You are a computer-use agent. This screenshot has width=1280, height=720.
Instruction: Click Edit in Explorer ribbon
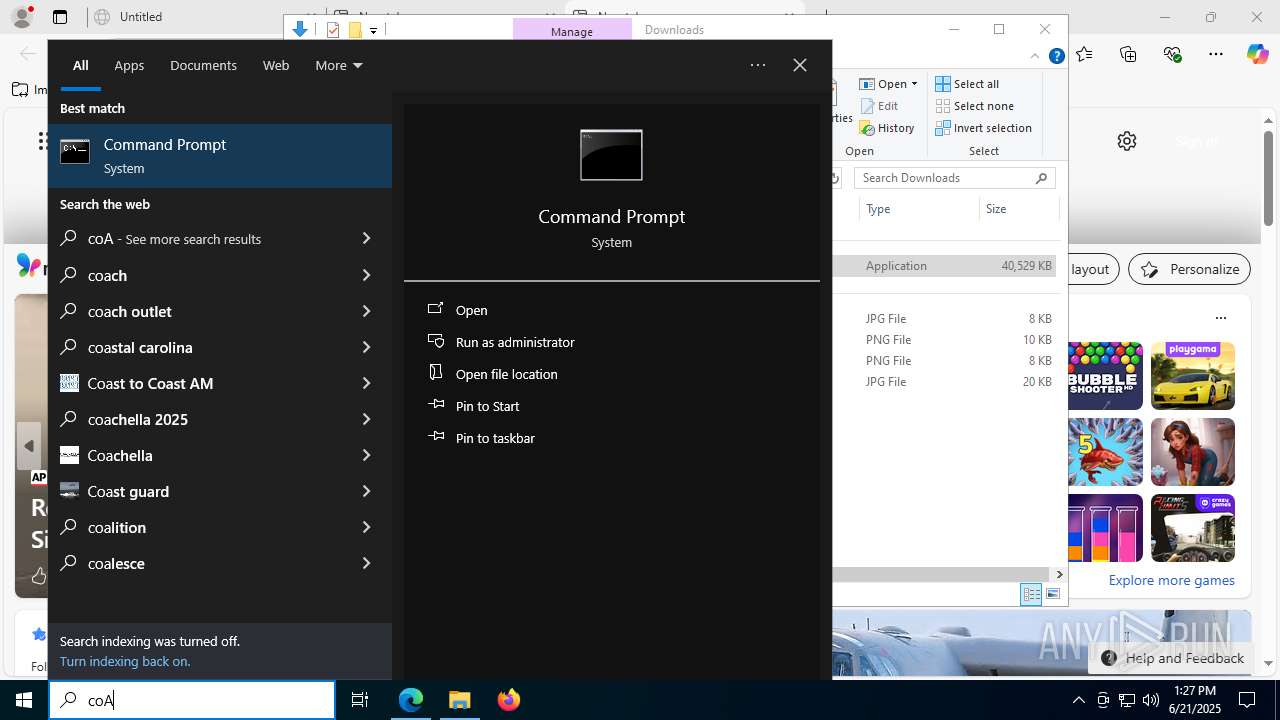click(x=879, y=106)
